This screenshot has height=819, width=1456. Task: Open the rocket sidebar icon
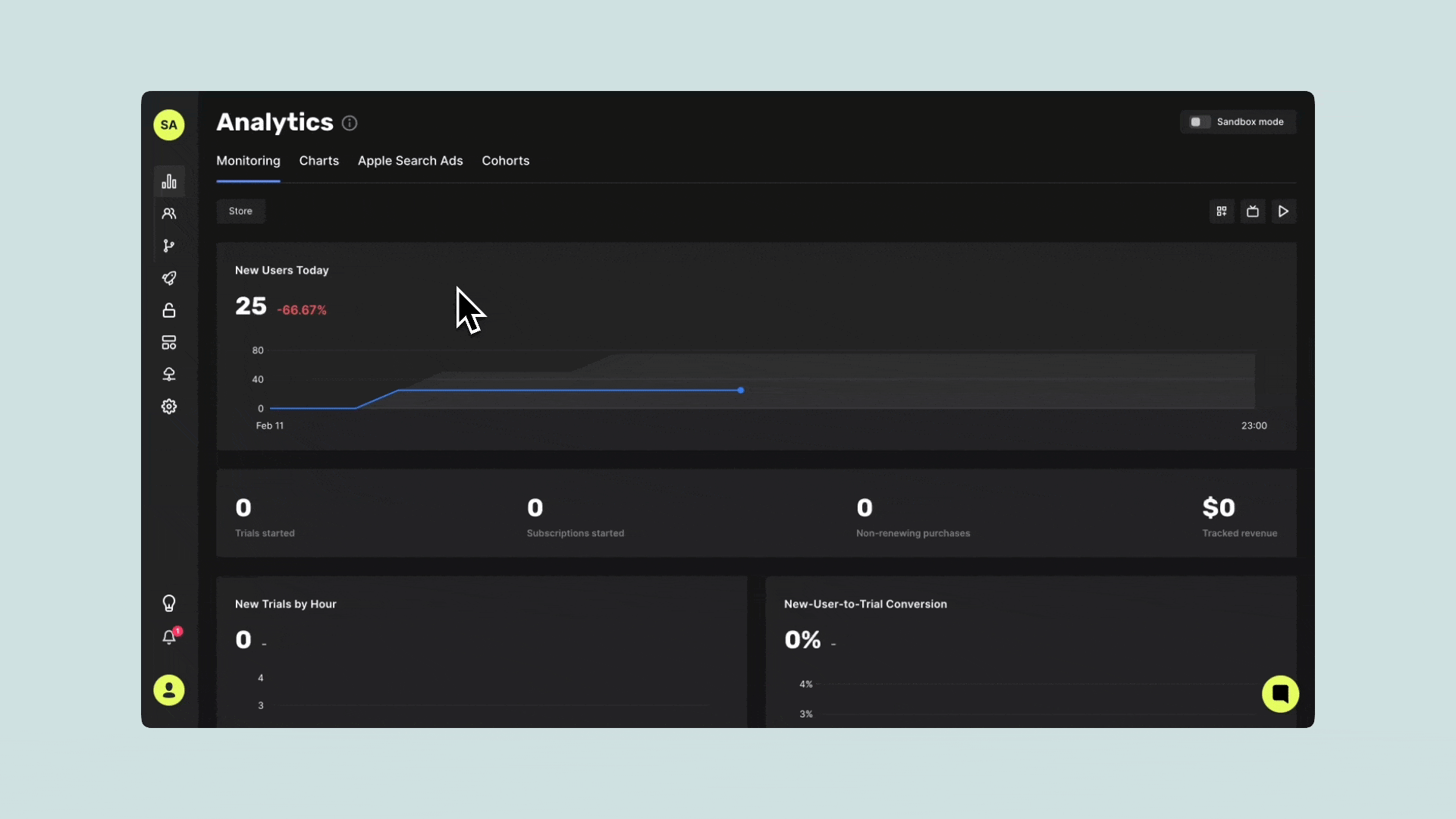pyautogui.click(x=169, y=278)
